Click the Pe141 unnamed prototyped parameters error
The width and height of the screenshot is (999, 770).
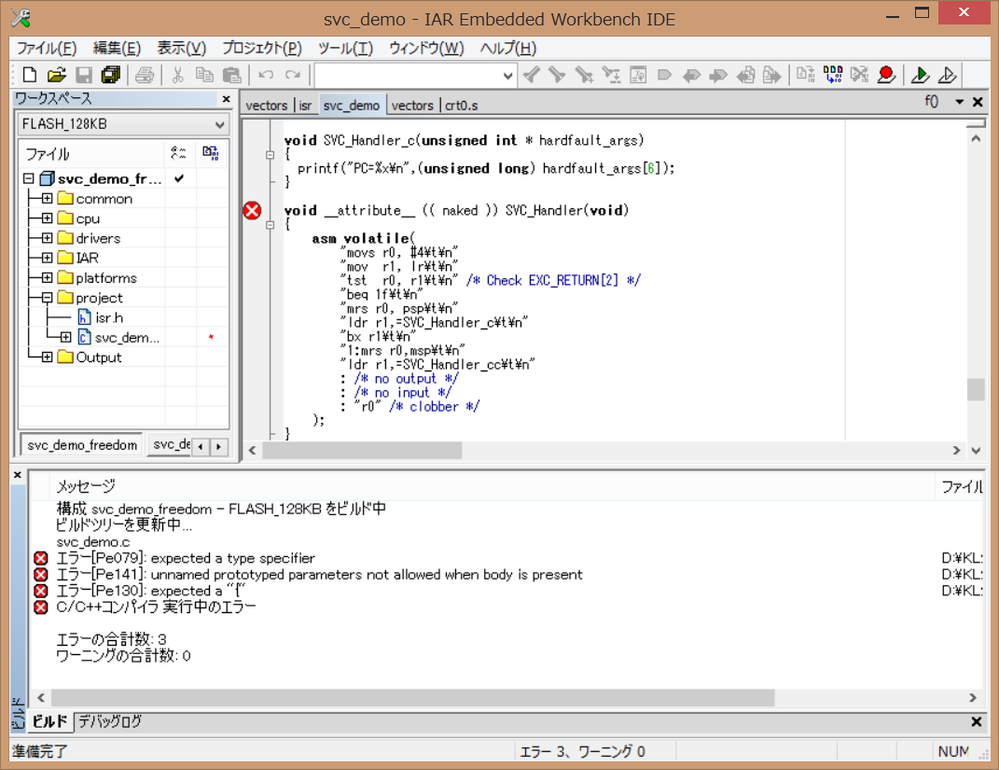click(319, 574)
